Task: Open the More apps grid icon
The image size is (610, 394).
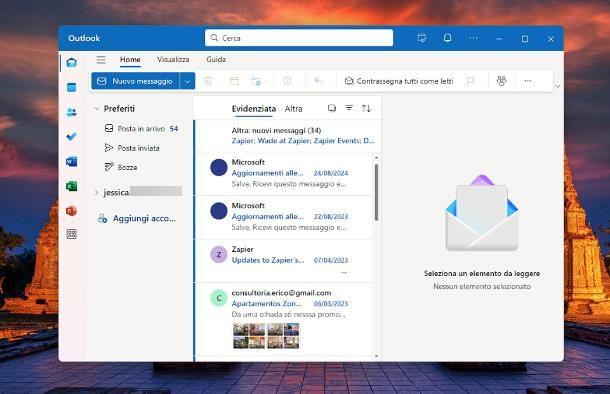Action: click(72, 234)
